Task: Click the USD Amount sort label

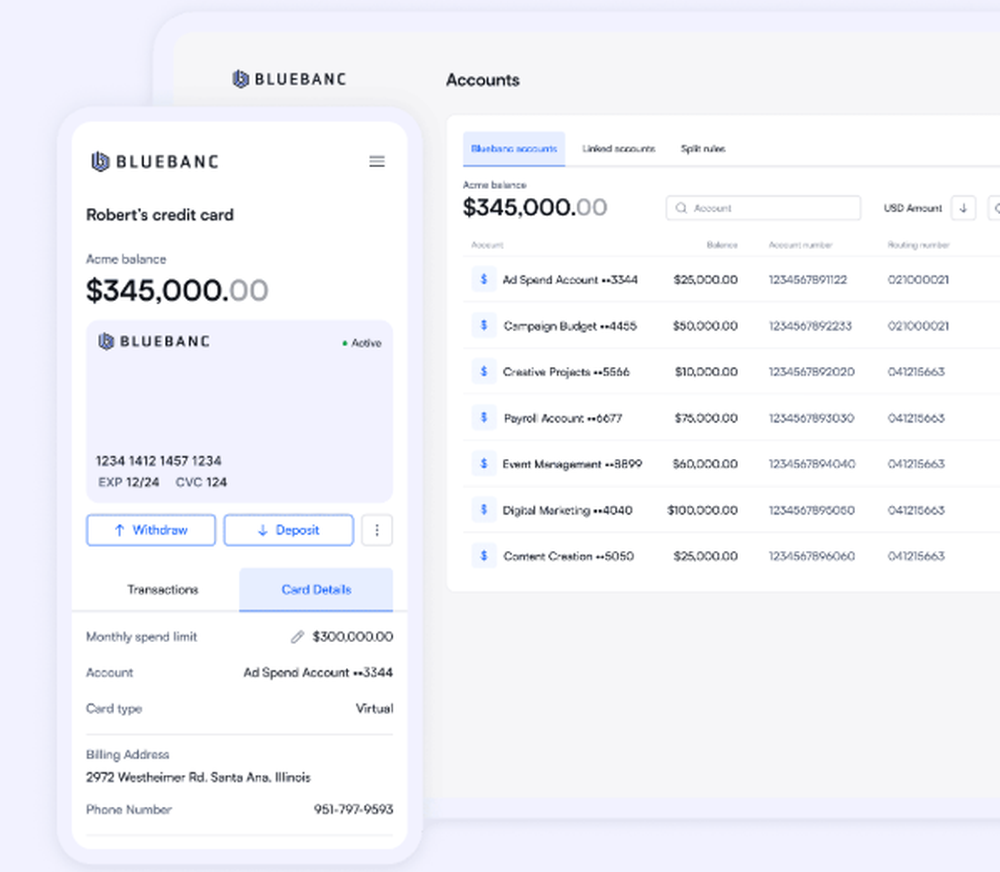Action: 913,208
